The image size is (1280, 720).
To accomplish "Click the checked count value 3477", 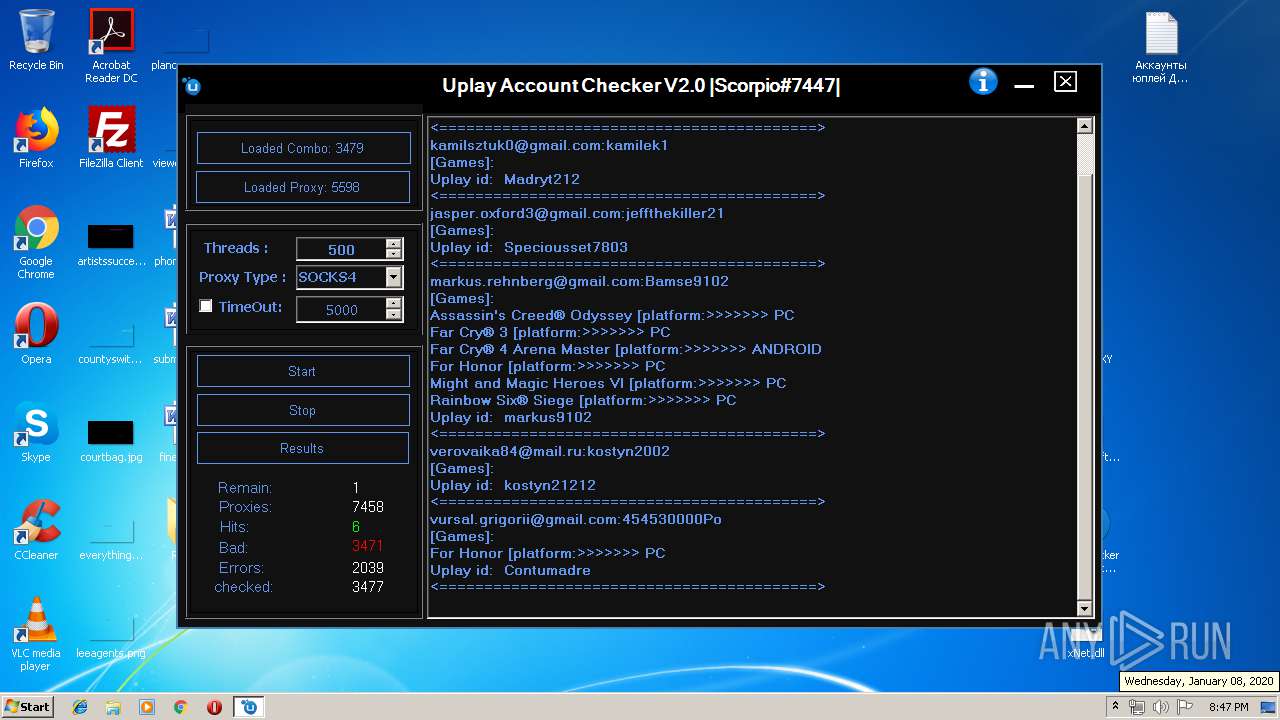I will 368,587.
